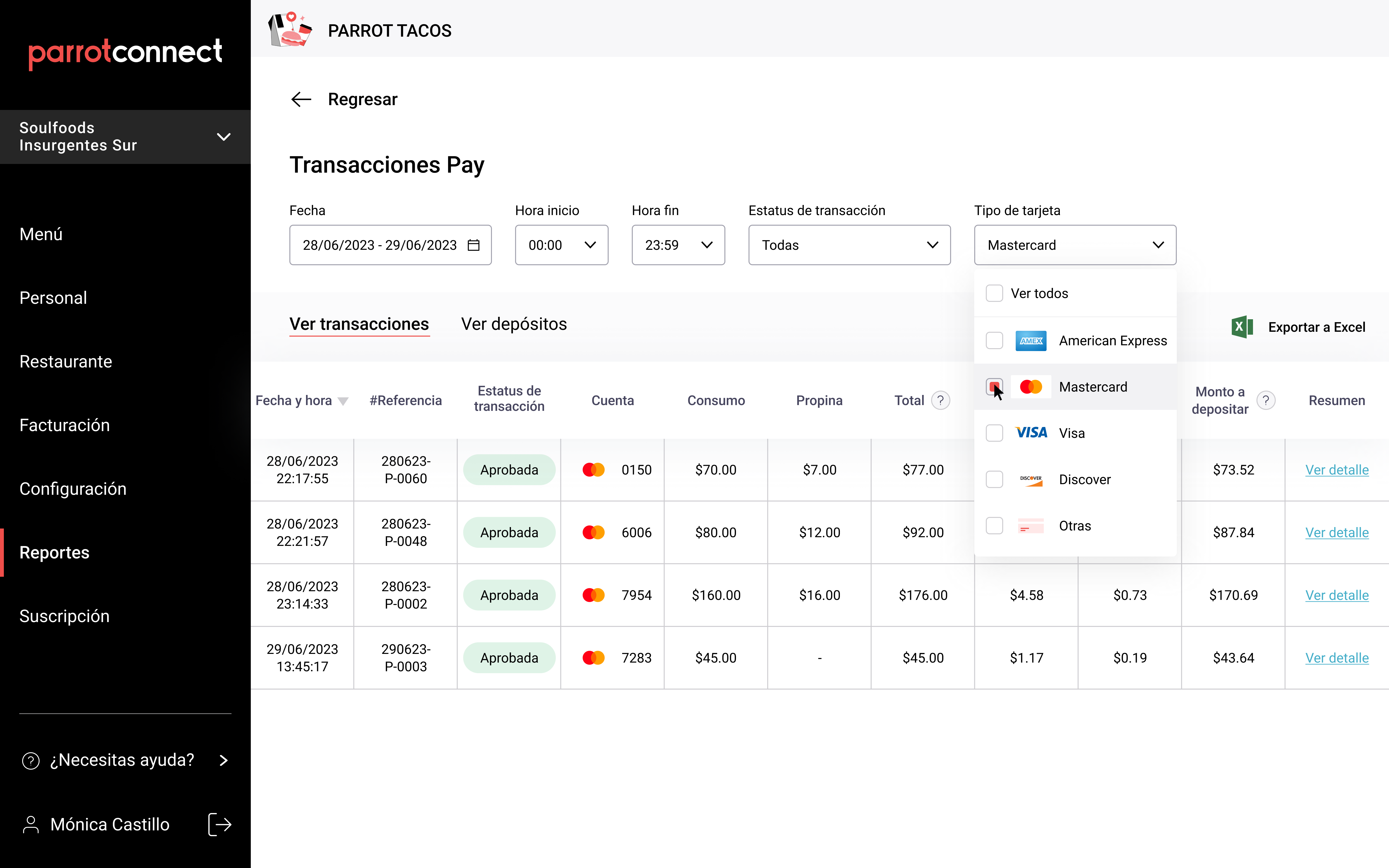Open Configuración in the sidebar
1389x868 pixels.
pyautogui.click(x=73, y=489)
